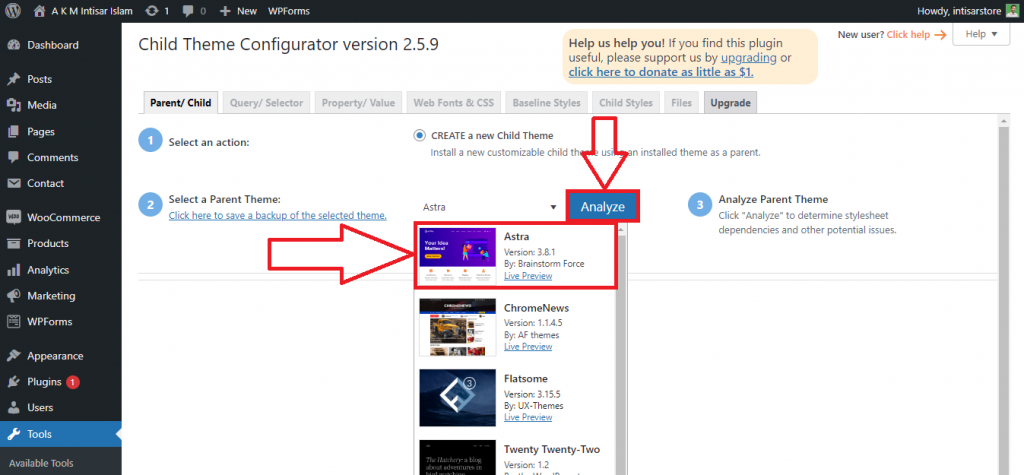Click the backup of the selected theme link
The image size is (1024, 475).
click(x=278, y=215)
